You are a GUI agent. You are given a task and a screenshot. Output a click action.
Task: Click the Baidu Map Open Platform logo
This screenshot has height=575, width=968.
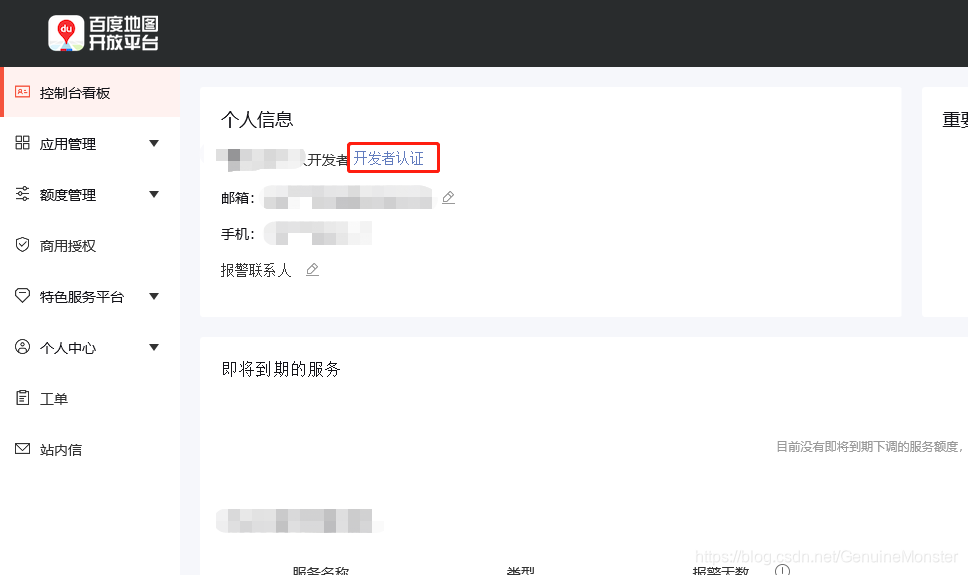(x=103, y=33)
